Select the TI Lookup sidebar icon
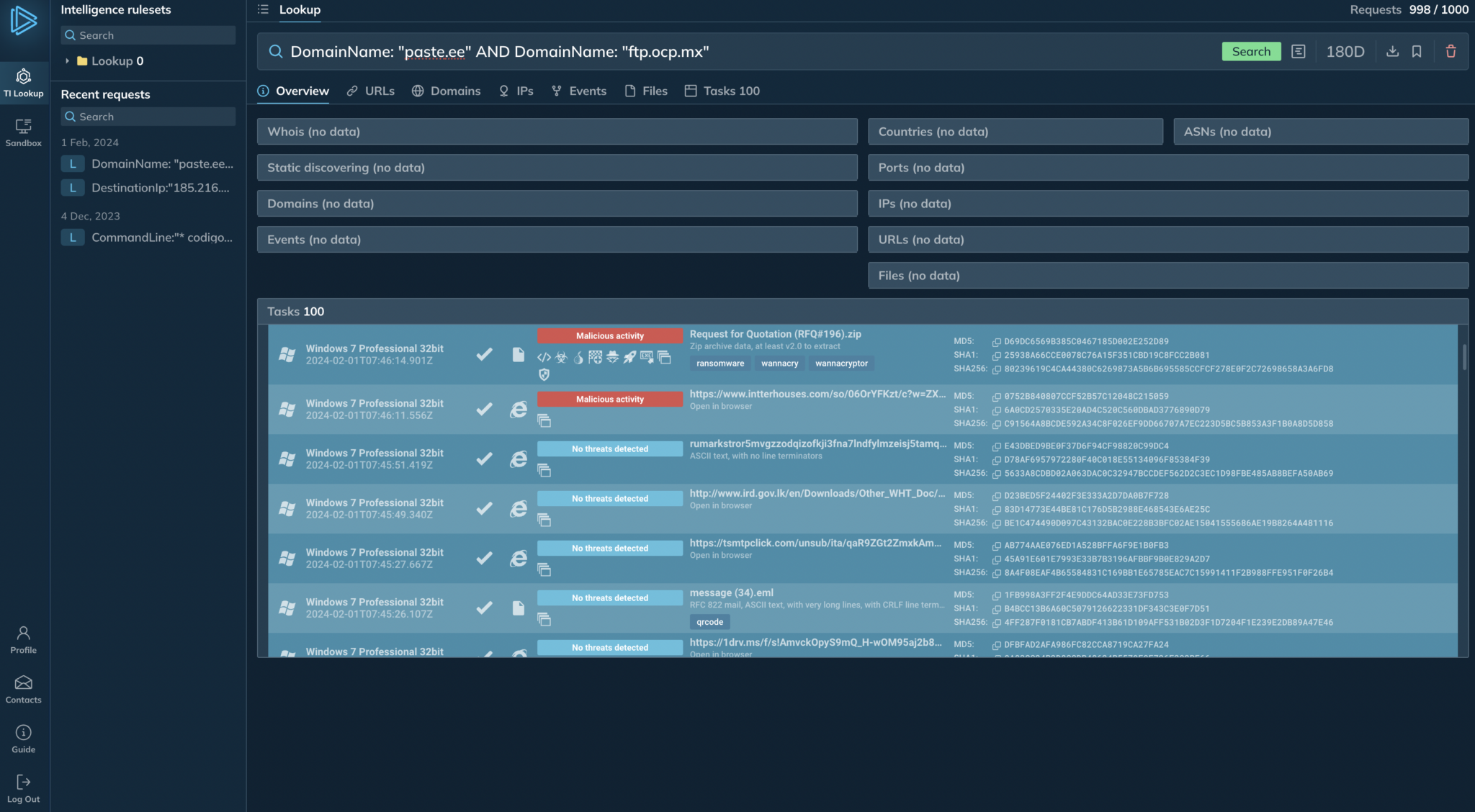The image size is (1475, 812). 23,81
